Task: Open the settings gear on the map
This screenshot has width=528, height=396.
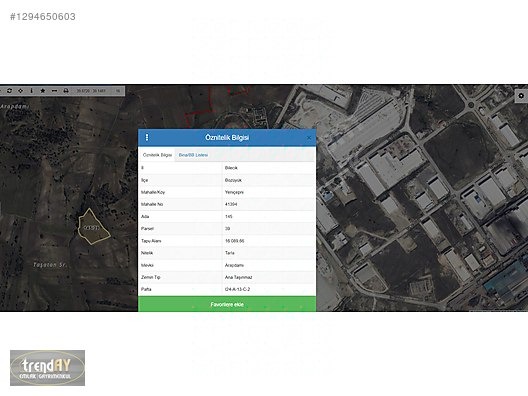Action: tap(521, 96)
